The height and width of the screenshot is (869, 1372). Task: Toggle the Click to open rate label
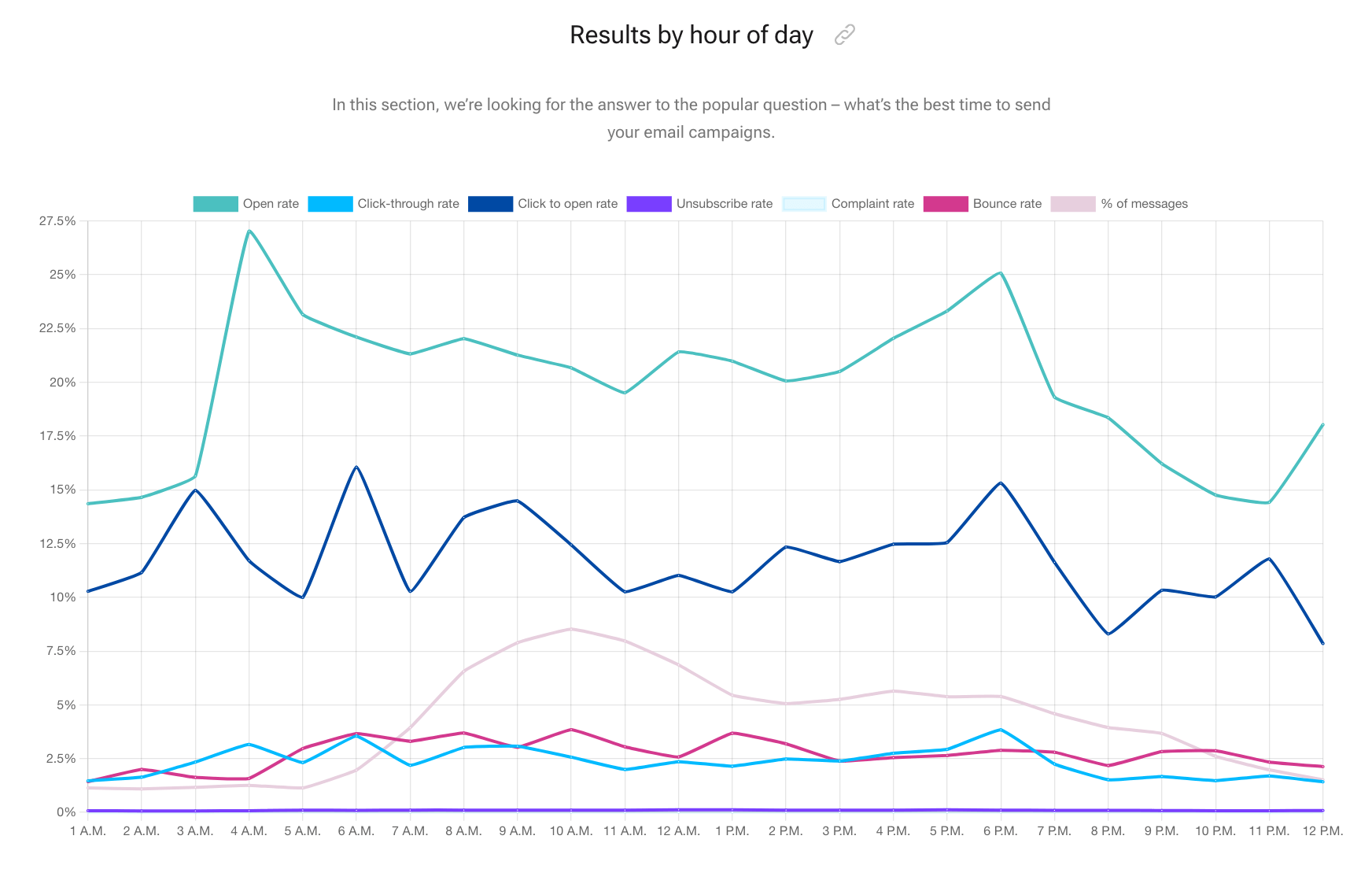(567, 204)
